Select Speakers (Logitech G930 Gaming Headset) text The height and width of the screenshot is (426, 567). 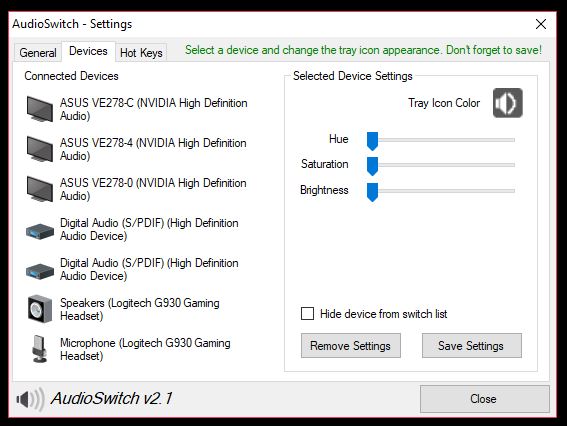point(140,309)
